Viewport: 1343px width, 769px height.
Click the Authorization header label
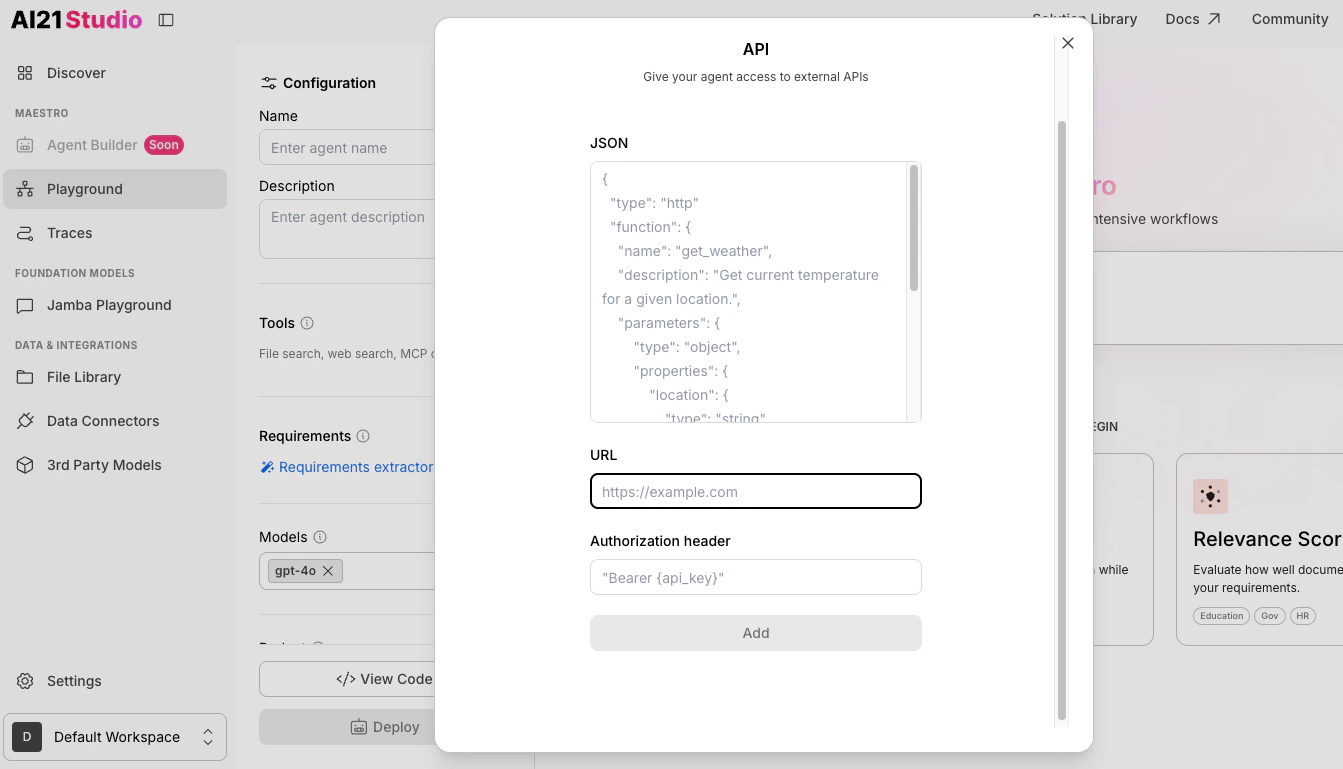[x=660, y=541]
